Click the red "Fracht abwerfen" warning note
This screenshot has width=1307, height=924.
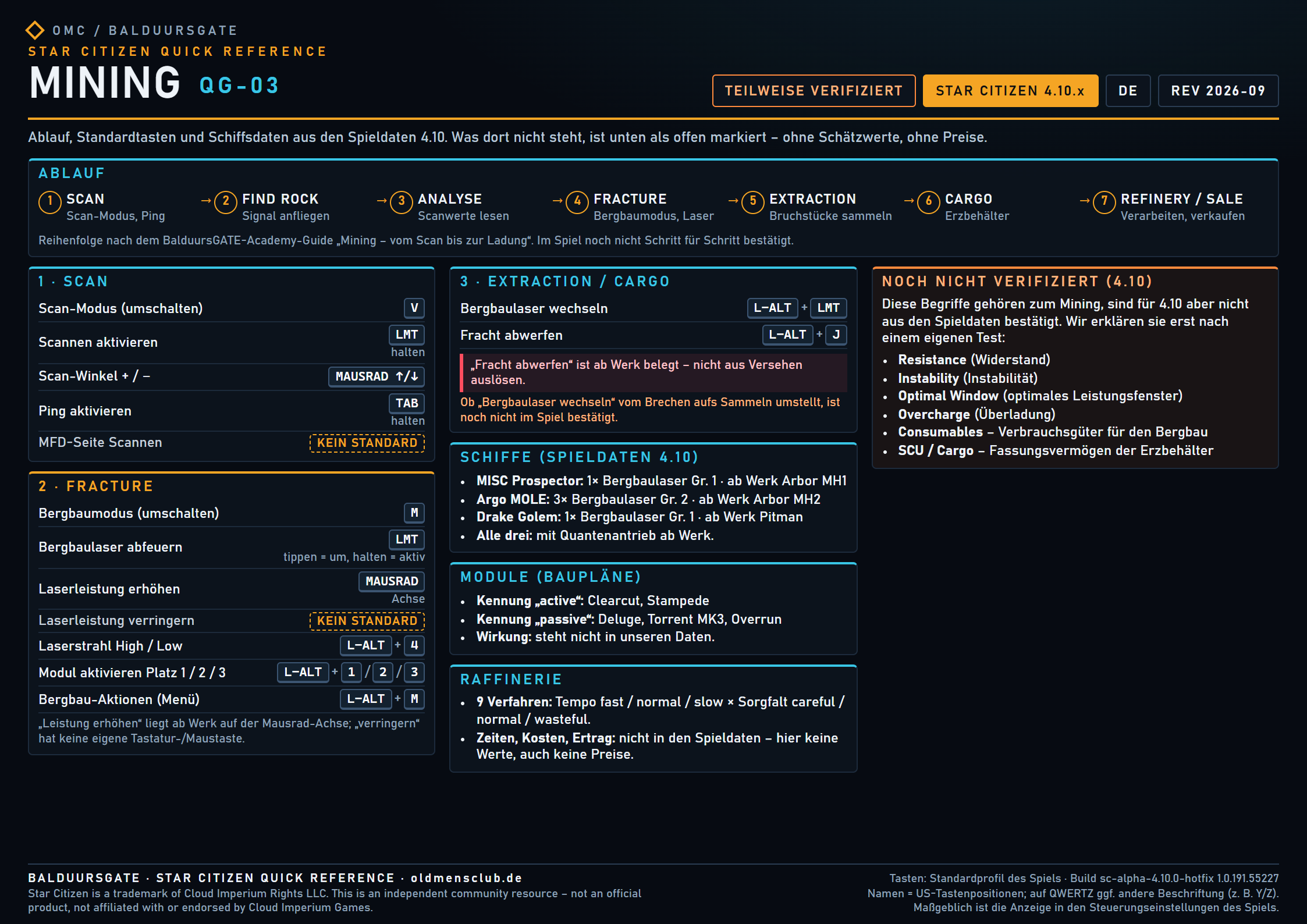tap(653, 372)
